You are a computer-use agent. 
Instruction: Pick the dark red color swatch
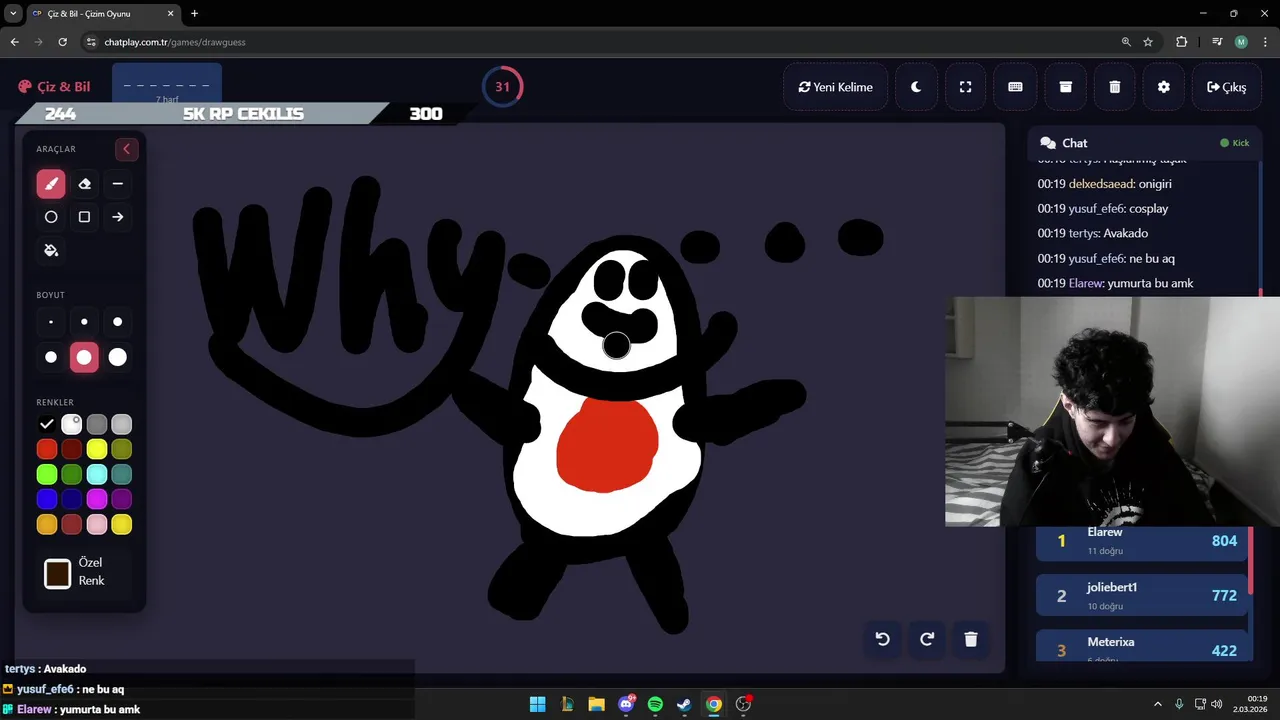[72, 450]
